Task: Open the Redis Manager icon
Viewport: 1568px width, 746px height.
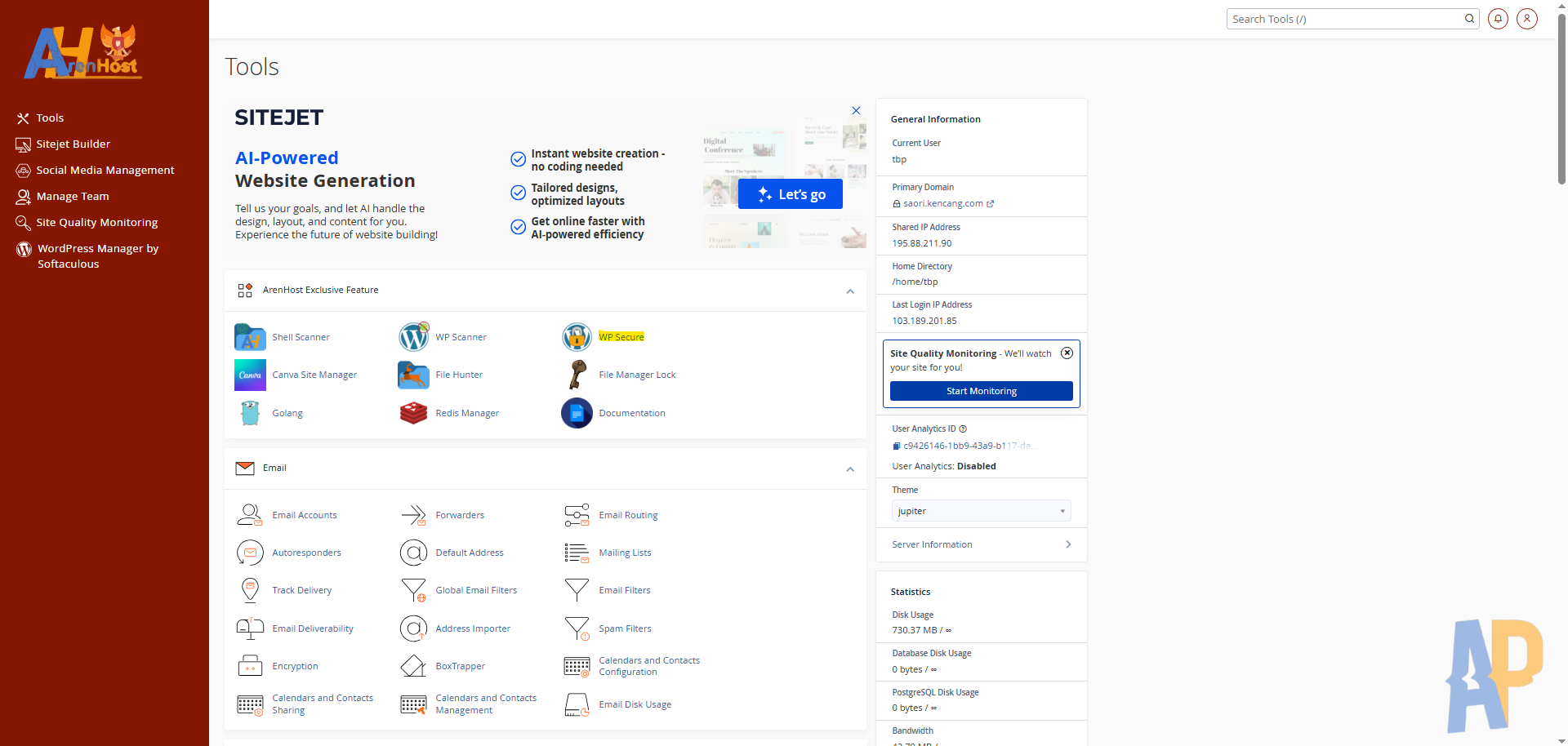Action: pyautogui.click(x=413, y=414)
